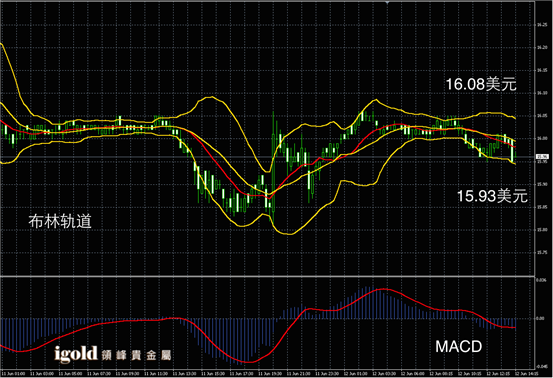Select the 11 Jun 19:30 time axis label
553x378 pixels.
tap(271, 373)
